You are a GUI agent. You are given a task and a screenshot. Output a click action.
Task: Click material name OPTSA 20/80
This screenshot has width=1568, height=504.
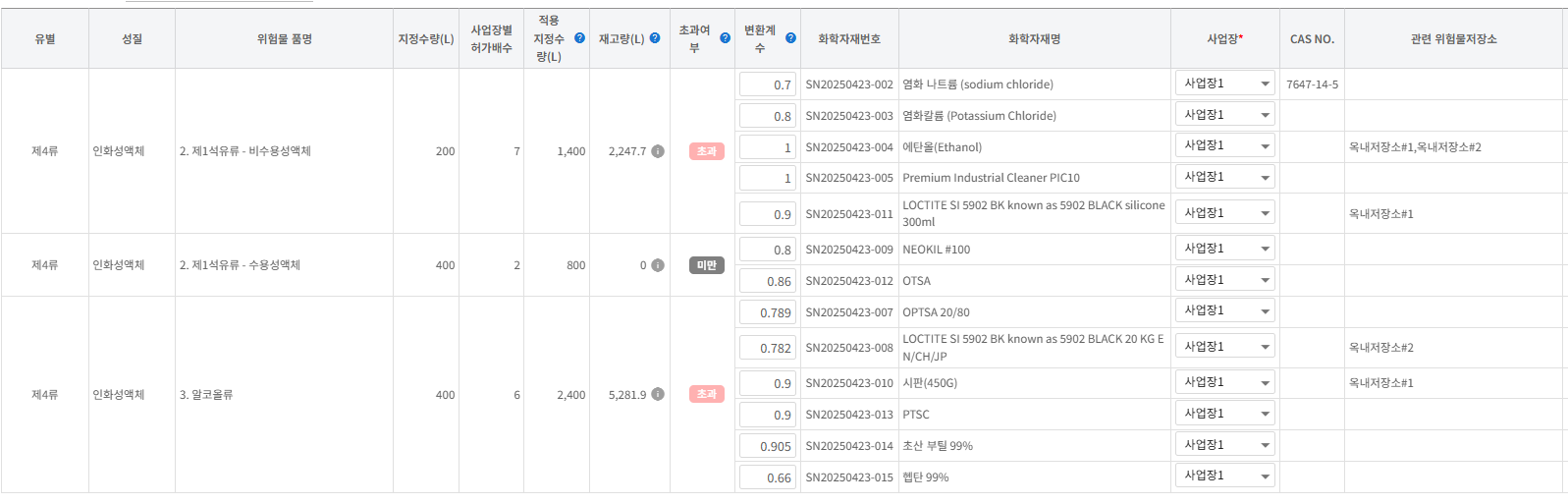coord(936,312)
